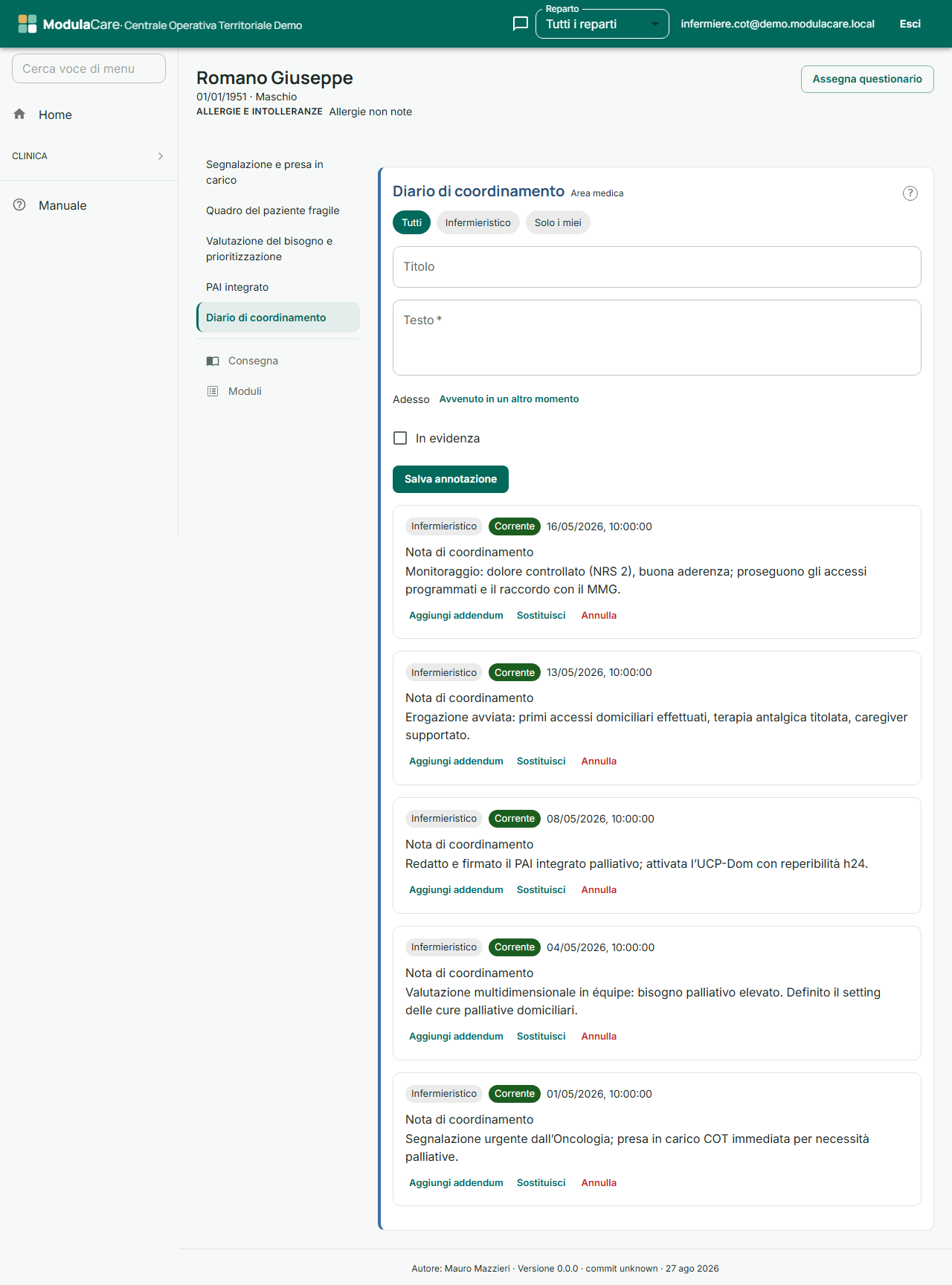Toggle the Solo i miei filter
Image resolution: width=952 pixels, height=1285 pixels.
point(558,222)
